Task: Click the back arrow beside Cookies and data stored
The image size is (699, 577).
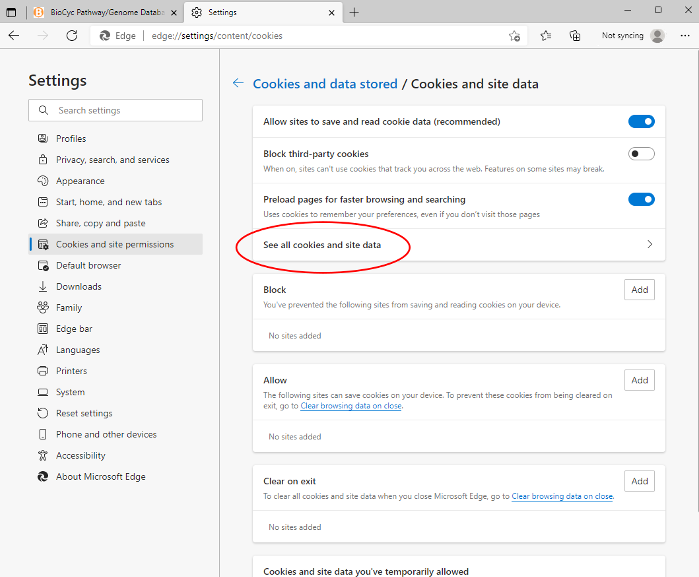Action: [238, 84]
